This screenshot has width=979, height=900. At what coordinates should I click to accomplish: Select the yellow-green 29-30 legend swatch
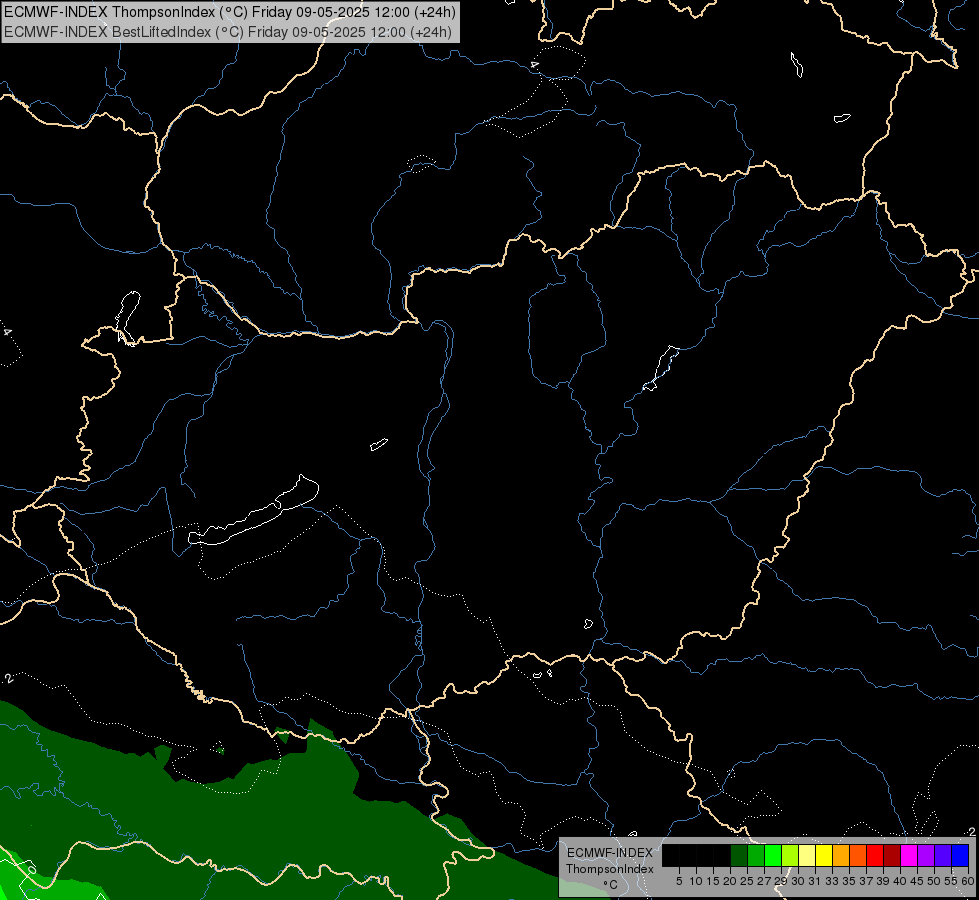click(x=790, y=855)
